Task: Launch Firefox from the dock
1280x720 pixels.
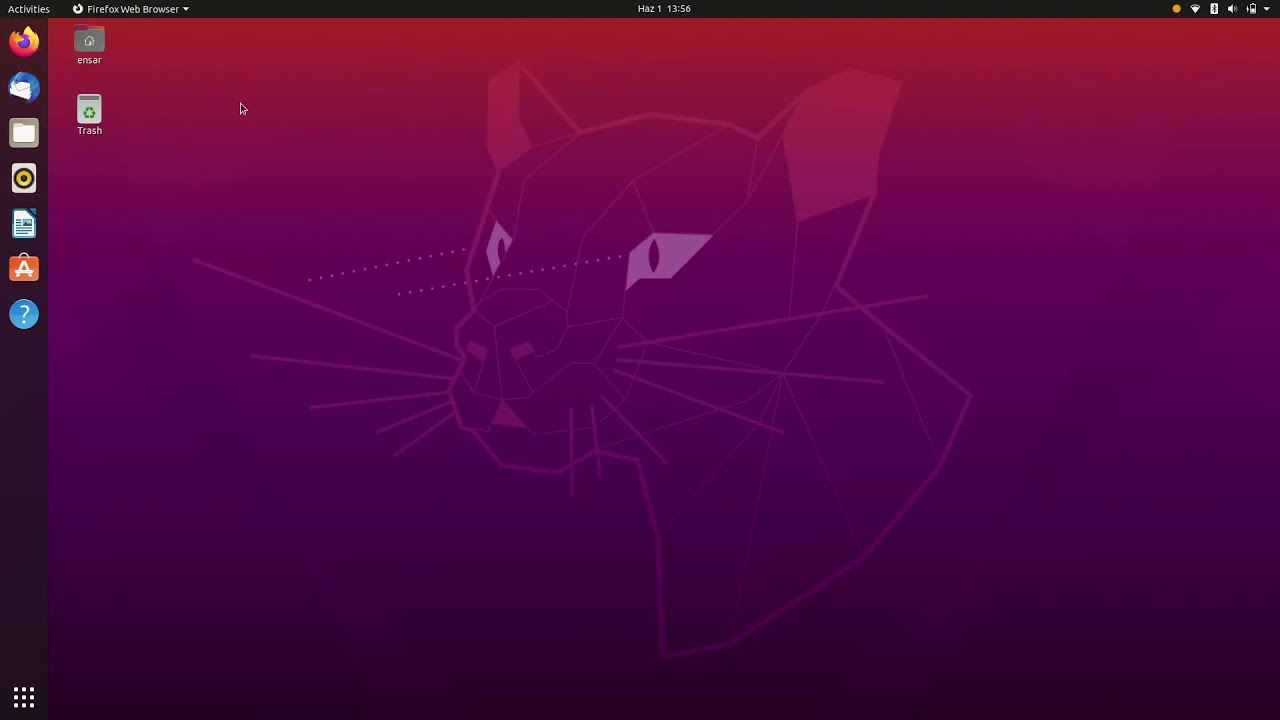Action: click(24, 42)
